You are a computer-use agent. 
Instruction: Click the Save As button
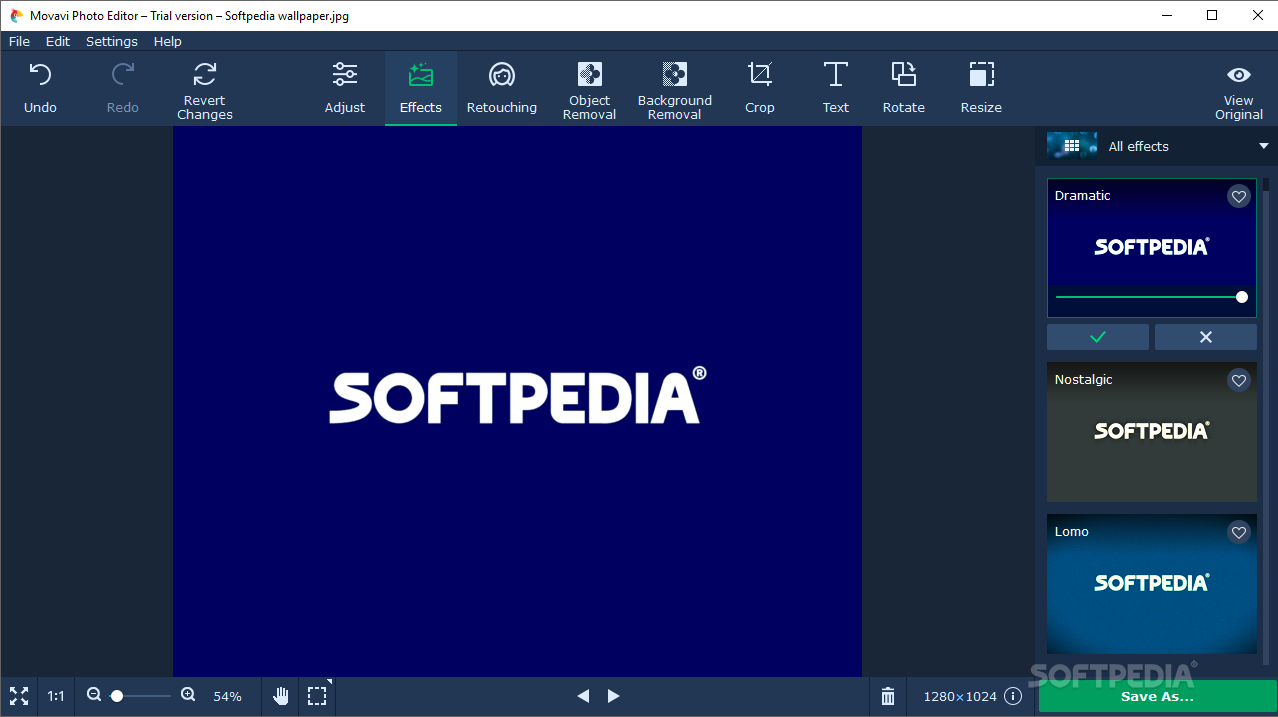pyautogui.click(x=1157, y=696)
